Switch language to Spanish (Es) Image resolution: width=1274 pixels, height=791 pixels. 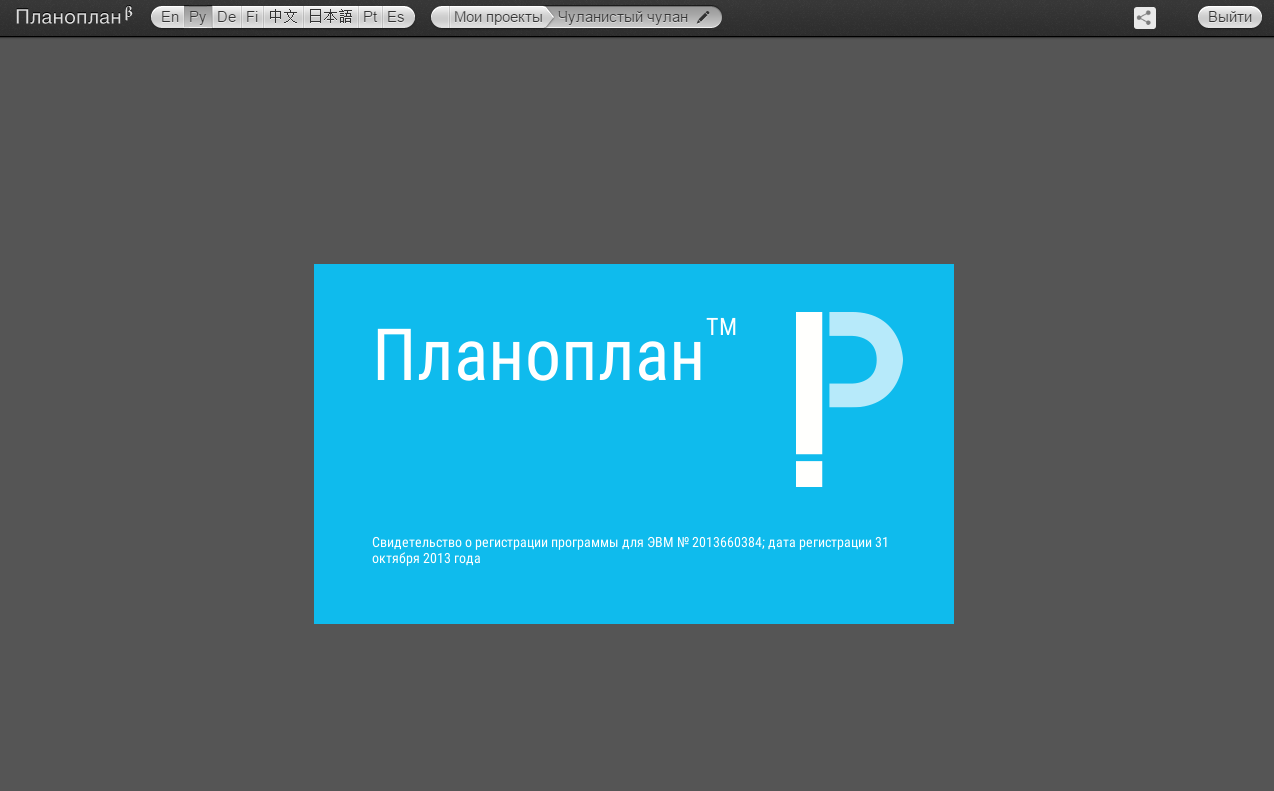pyautogui.click(x=396, y=17)
